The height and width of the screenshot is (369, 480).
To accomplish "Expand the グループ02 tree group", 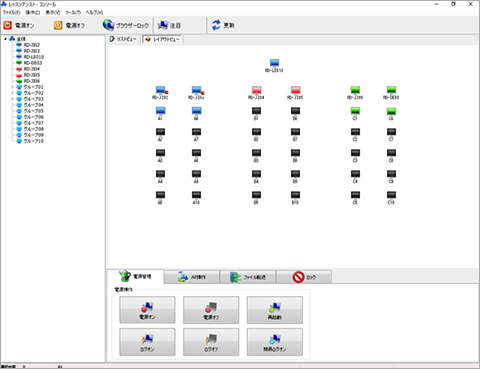I will click(13, 93).
